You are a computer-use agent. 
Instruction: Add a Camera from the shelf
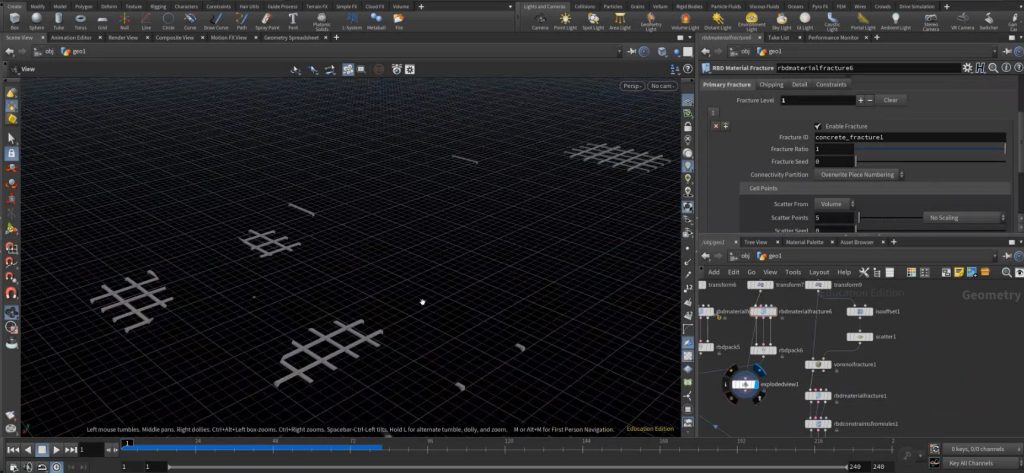point(540,21)
